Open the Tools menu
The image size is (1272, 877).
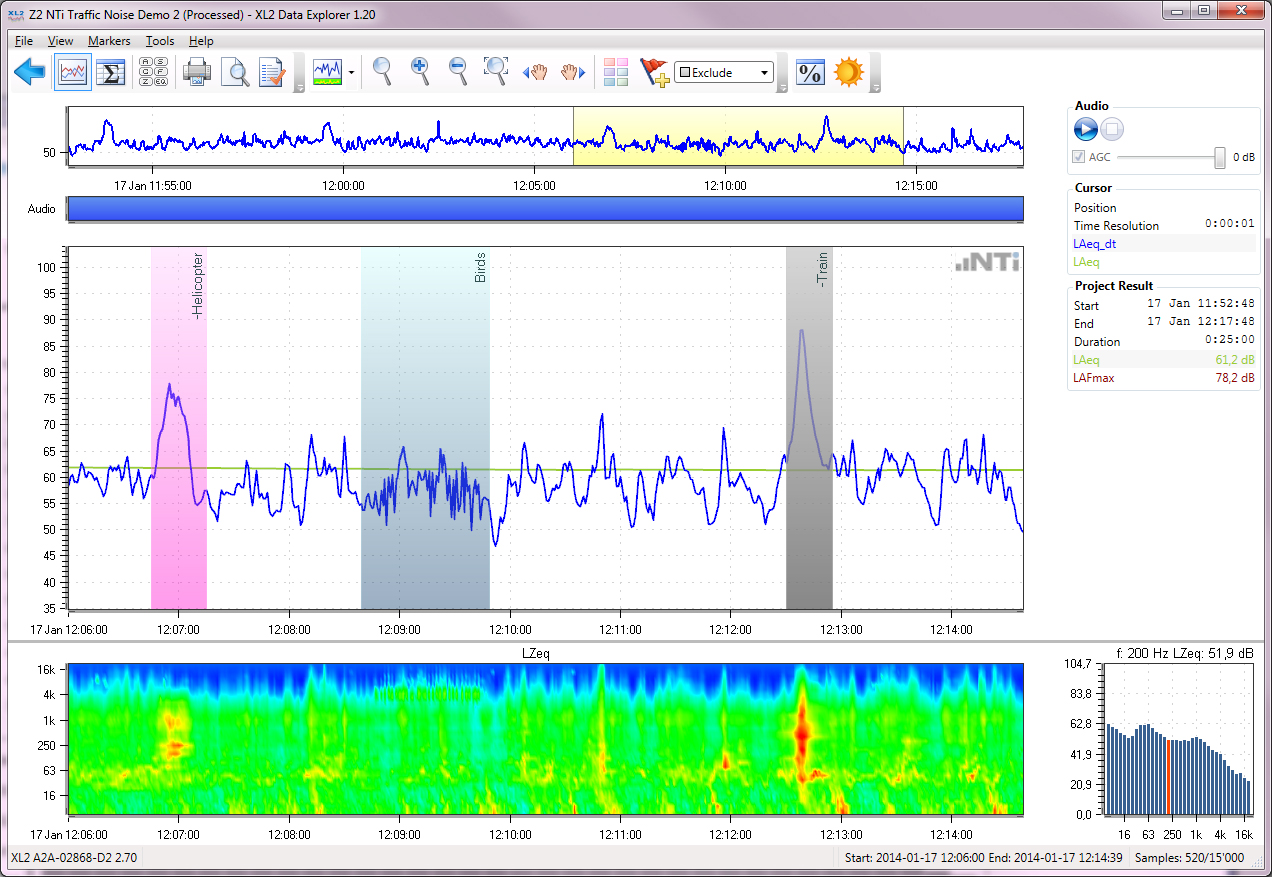pos(159,41)
